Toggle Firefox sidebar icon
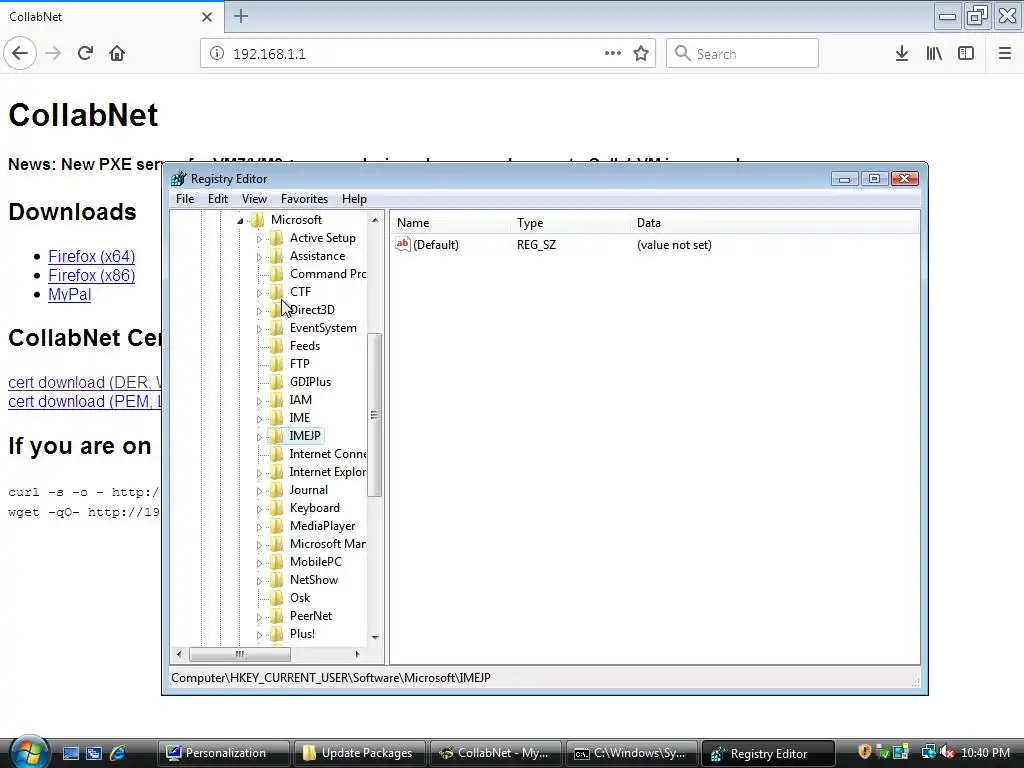This screenshot has height=768, width=1024. point(966,54)
